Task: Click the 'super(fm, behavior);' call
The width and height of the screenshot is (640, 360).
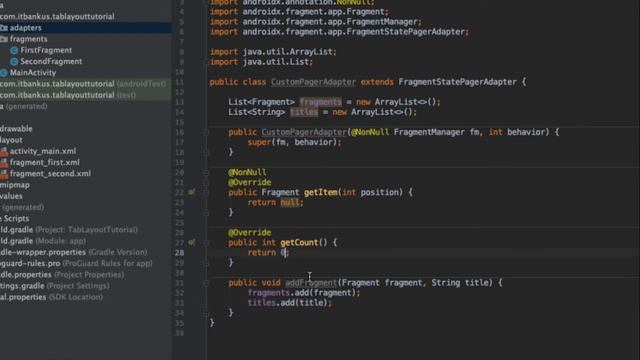Action: coord(294,142)
